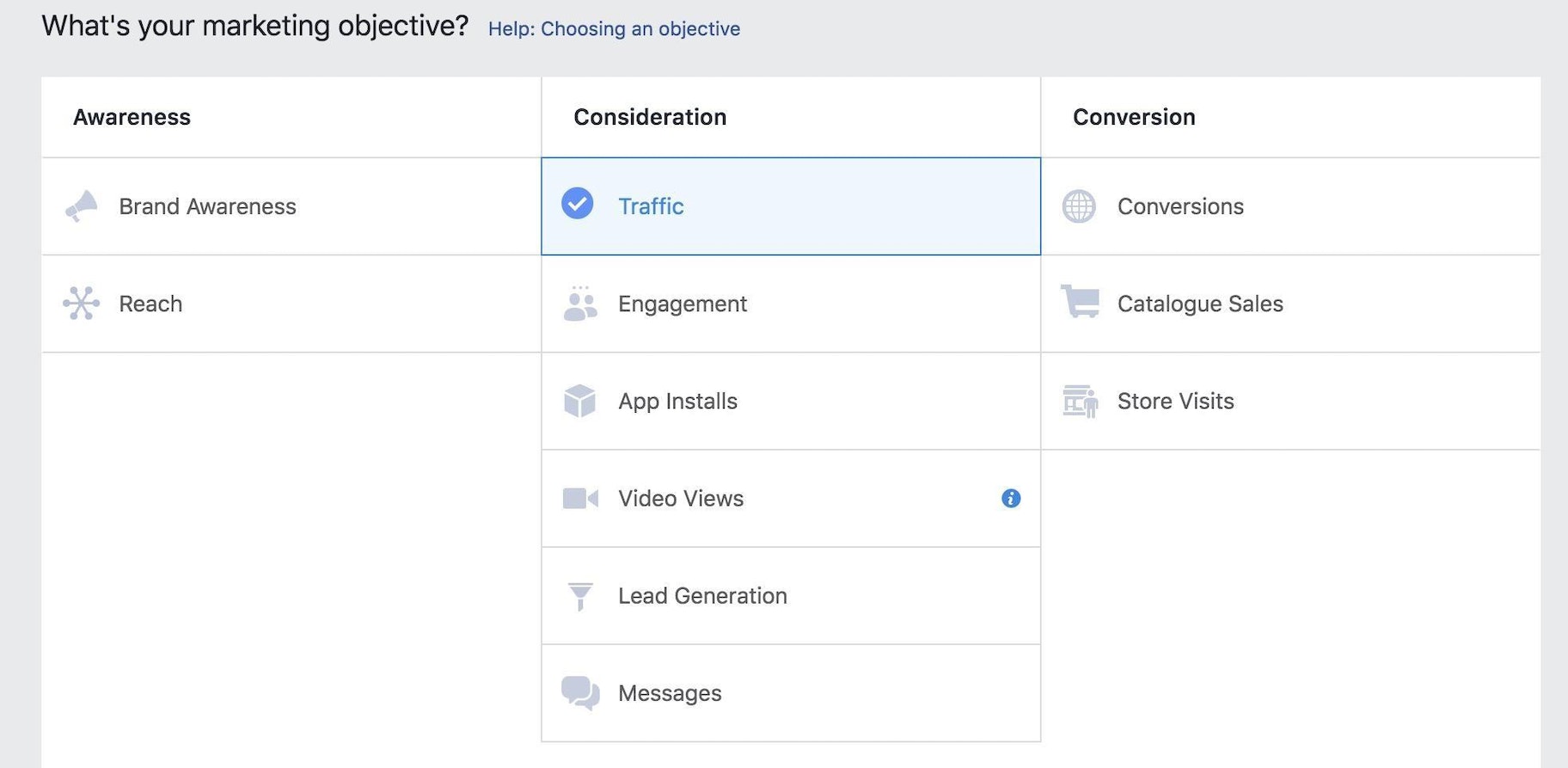Choose the Store Visits objective label

click(x=1175, y=401)
